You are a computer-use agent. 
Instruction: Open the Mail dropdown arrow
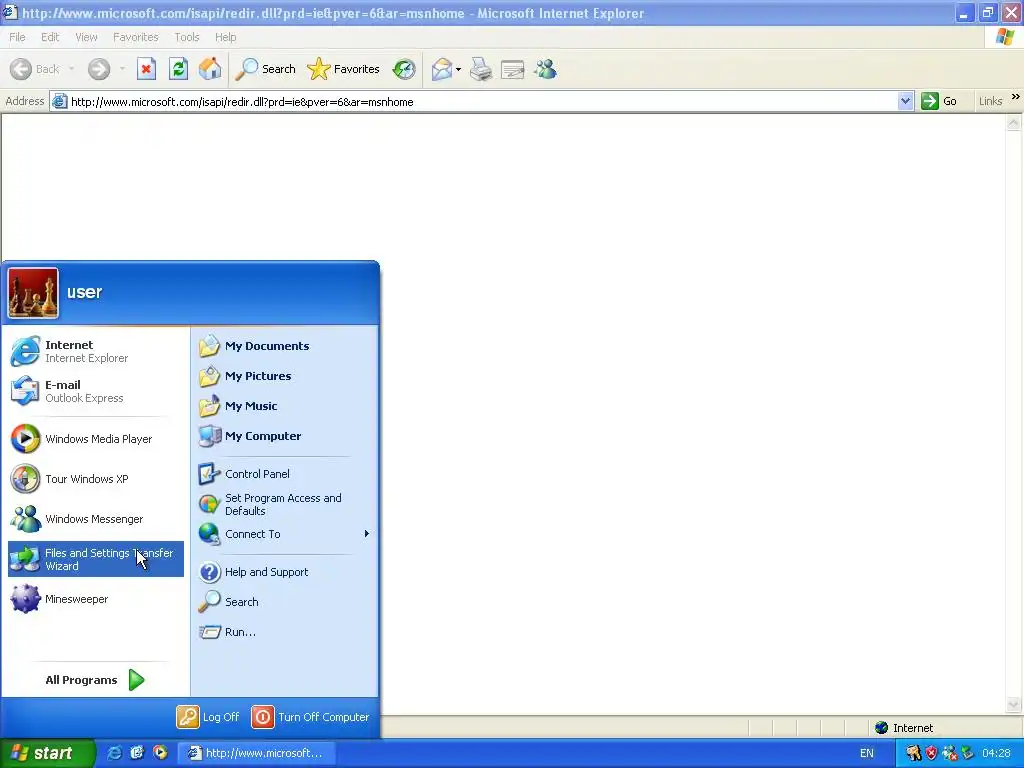pyautogui.click(x=458, y=69)
